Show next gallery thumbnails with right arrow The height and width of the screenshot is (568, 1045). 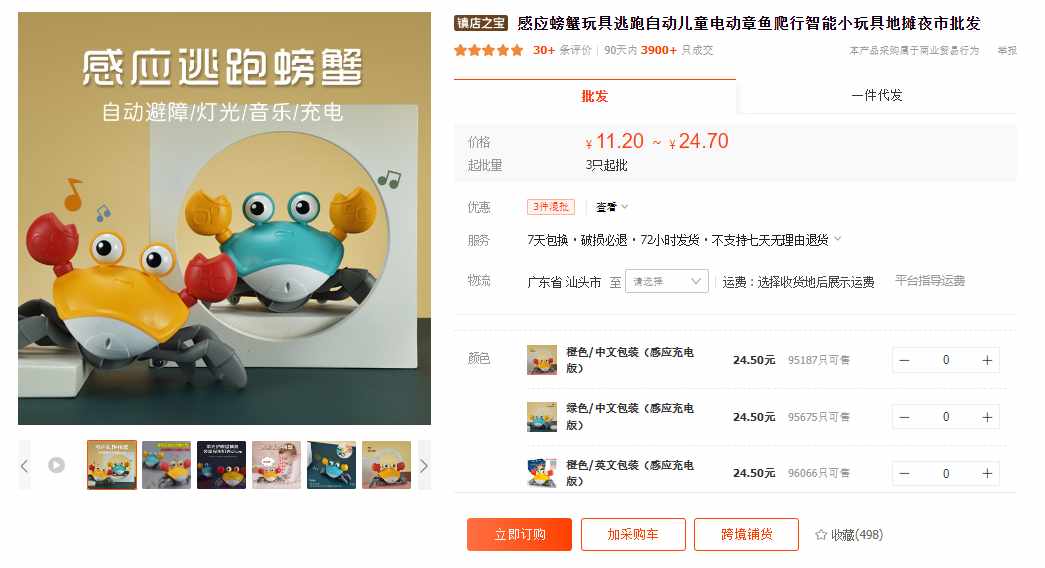[x=424, y=465]
